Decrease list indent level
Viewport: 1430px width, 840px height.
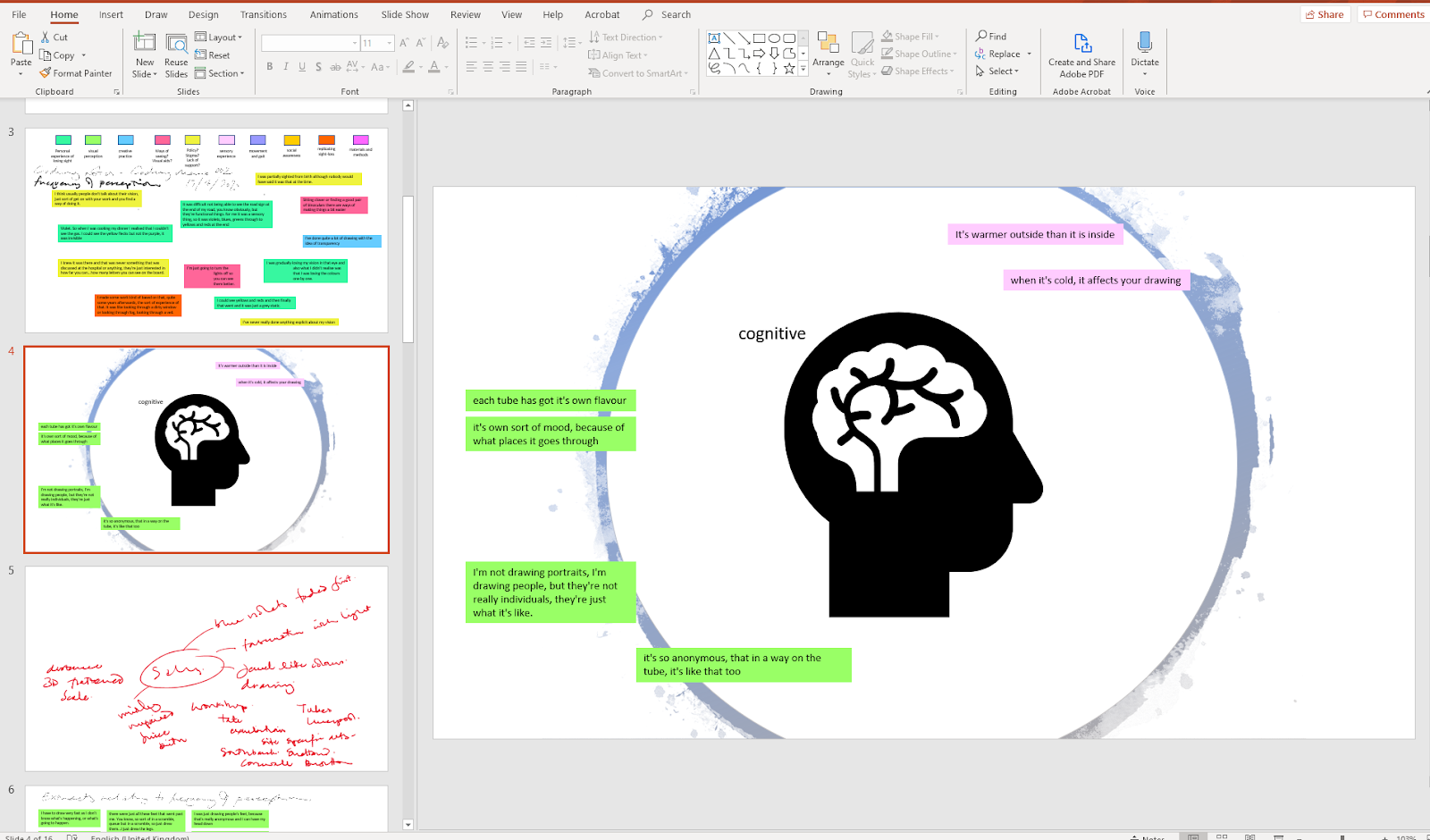click(x=530, y=43)
